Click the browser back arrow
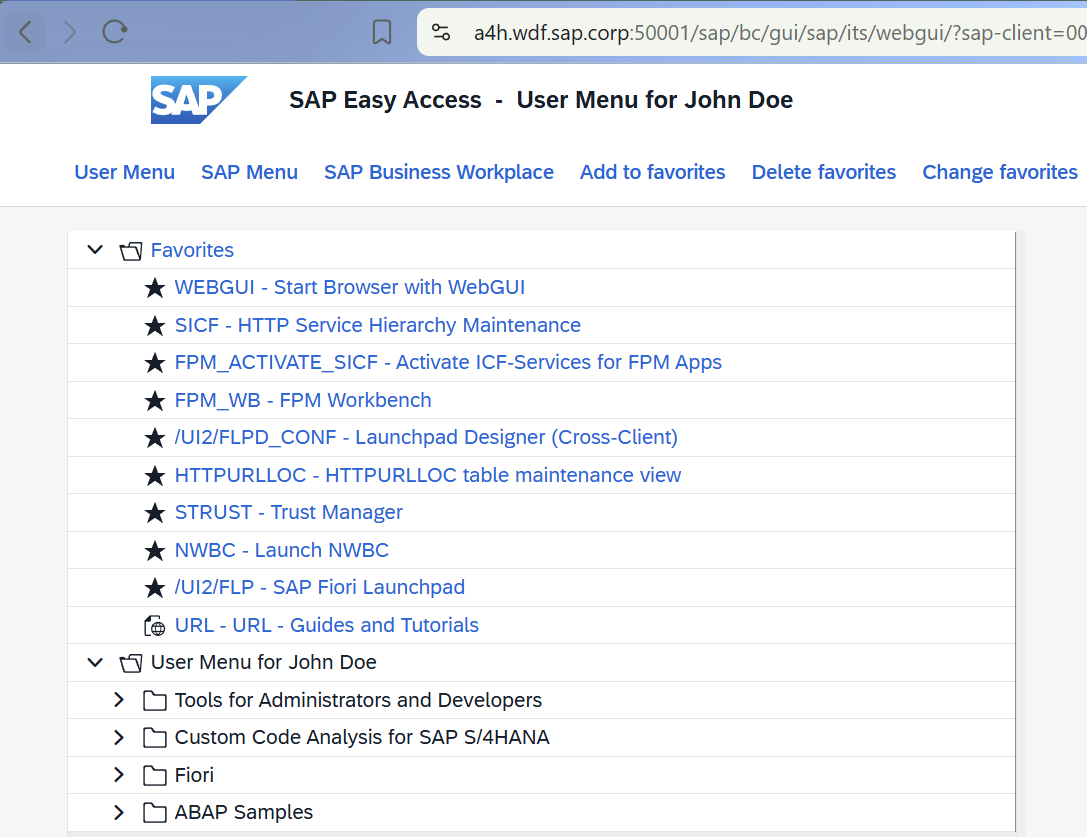The image size is (1087, 837). (x=26, y=32)
